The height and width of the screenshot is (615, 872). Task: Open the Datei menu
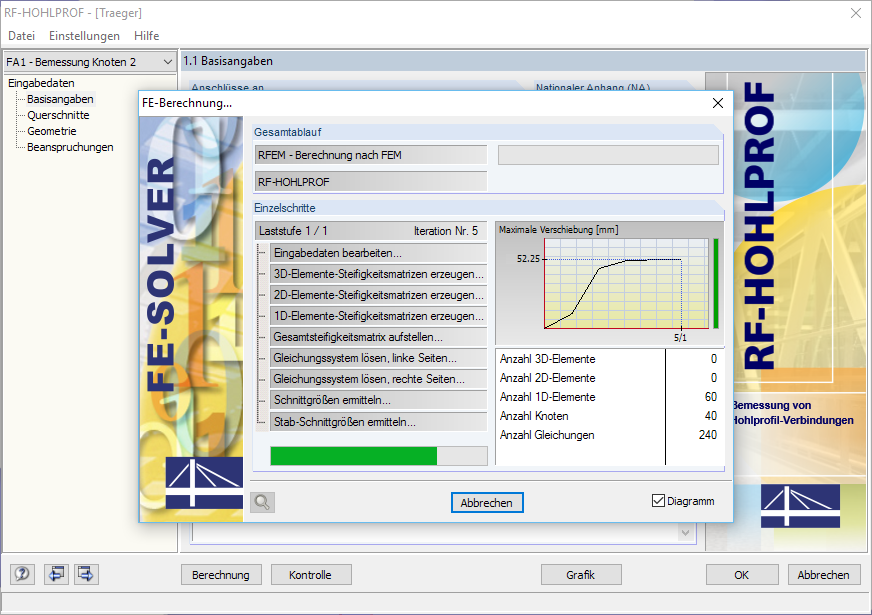tap(21, 36)
